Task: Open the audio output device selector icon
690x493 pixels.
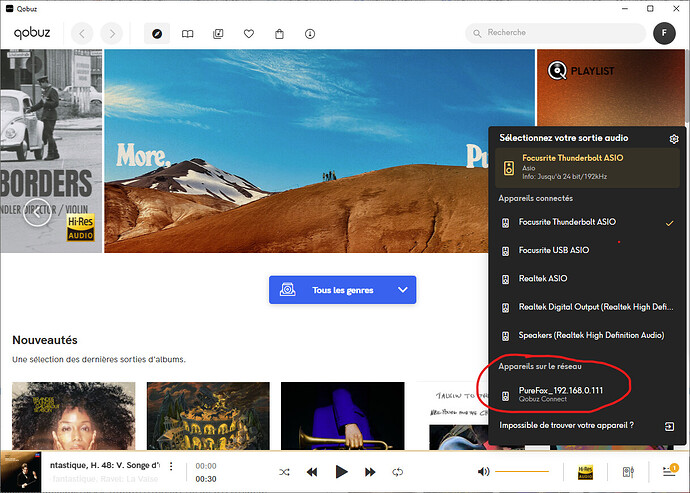Action: click(x=628, y=472)
